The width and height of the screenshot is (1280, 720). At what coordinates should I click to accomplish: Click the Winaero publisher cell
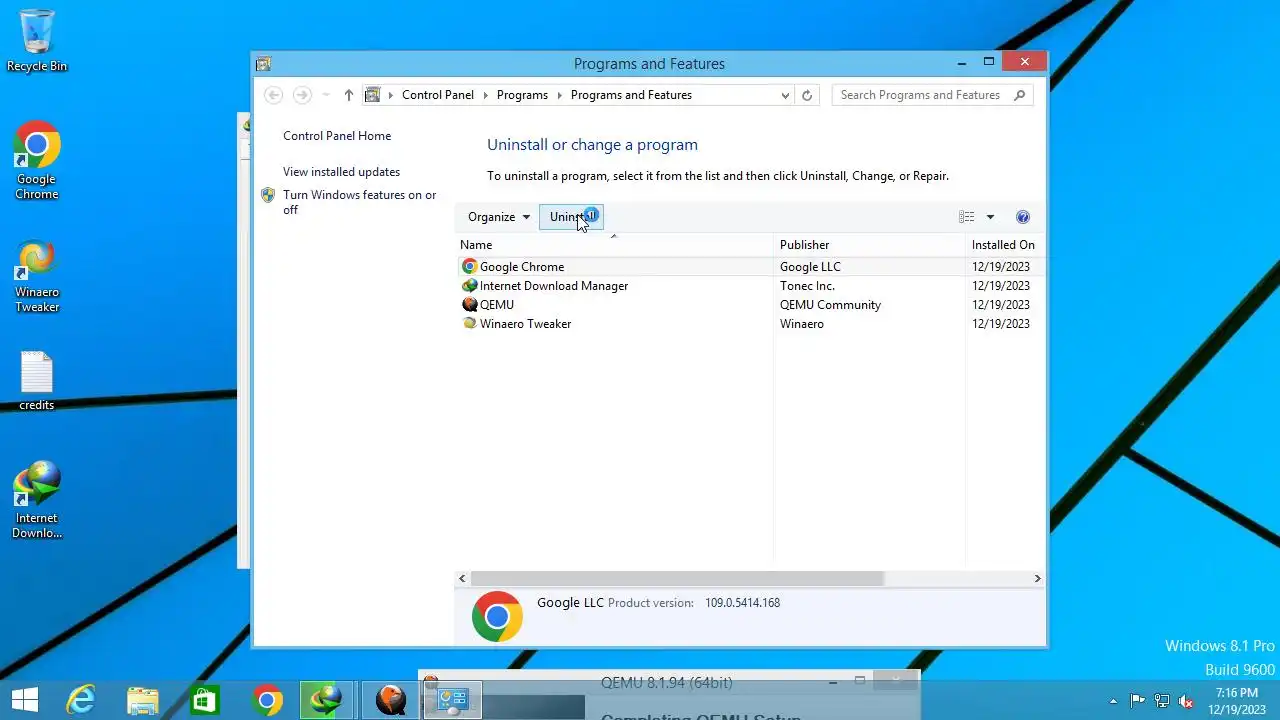coord(802,324)
